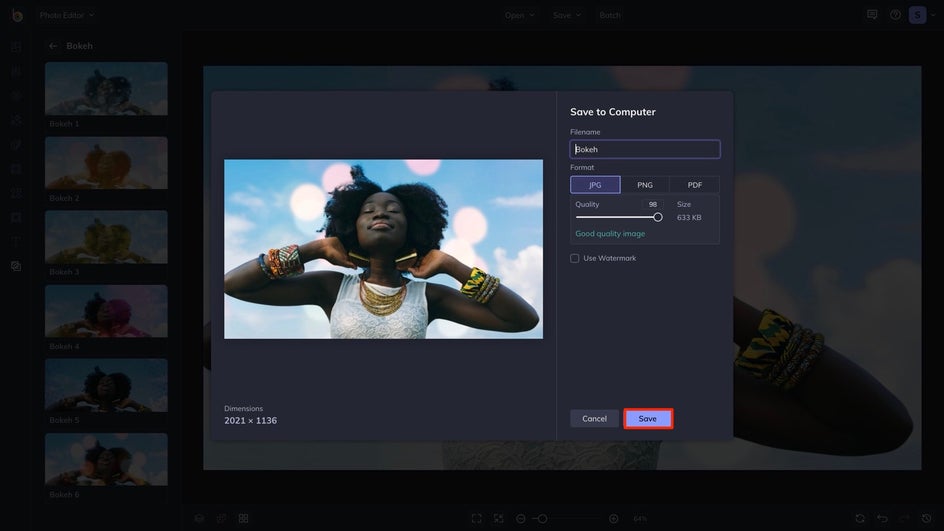Viewport: 944px width, 531px height.
Task: Click the zoom slider handle
Action: [x=542, y=518]
